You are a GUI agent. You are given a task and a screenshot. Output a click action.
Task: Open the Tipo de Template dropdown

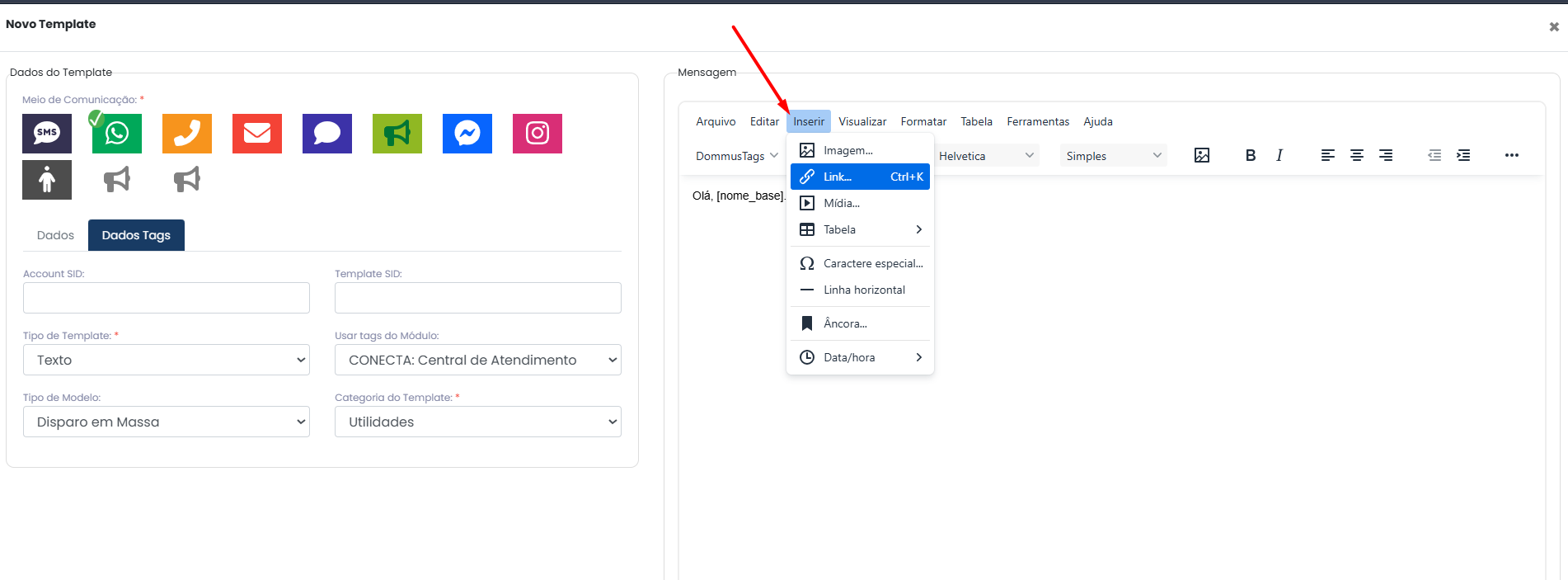(167, 360)
